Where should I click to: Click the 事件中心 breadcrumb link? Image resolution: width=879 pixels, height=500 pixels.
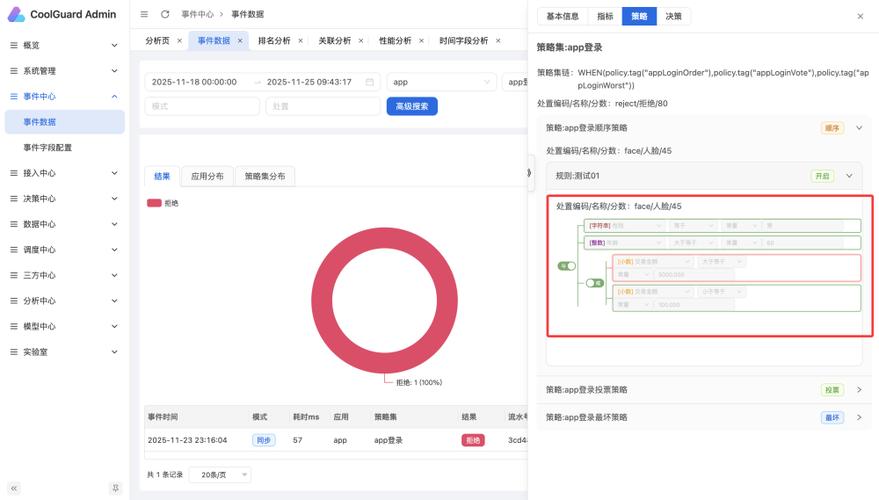tap(197, 14)
